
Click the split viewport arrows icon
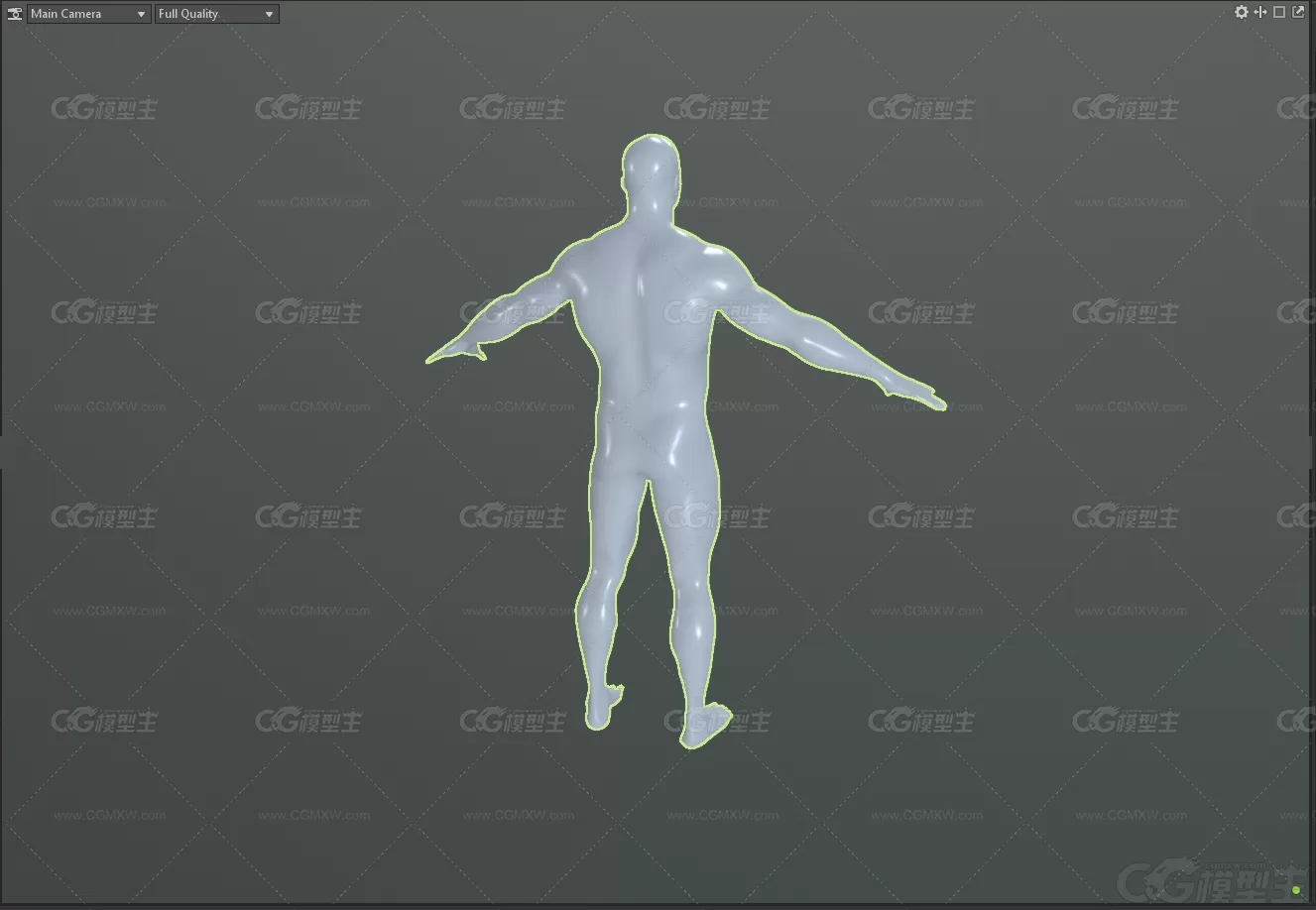point(1260,12)
